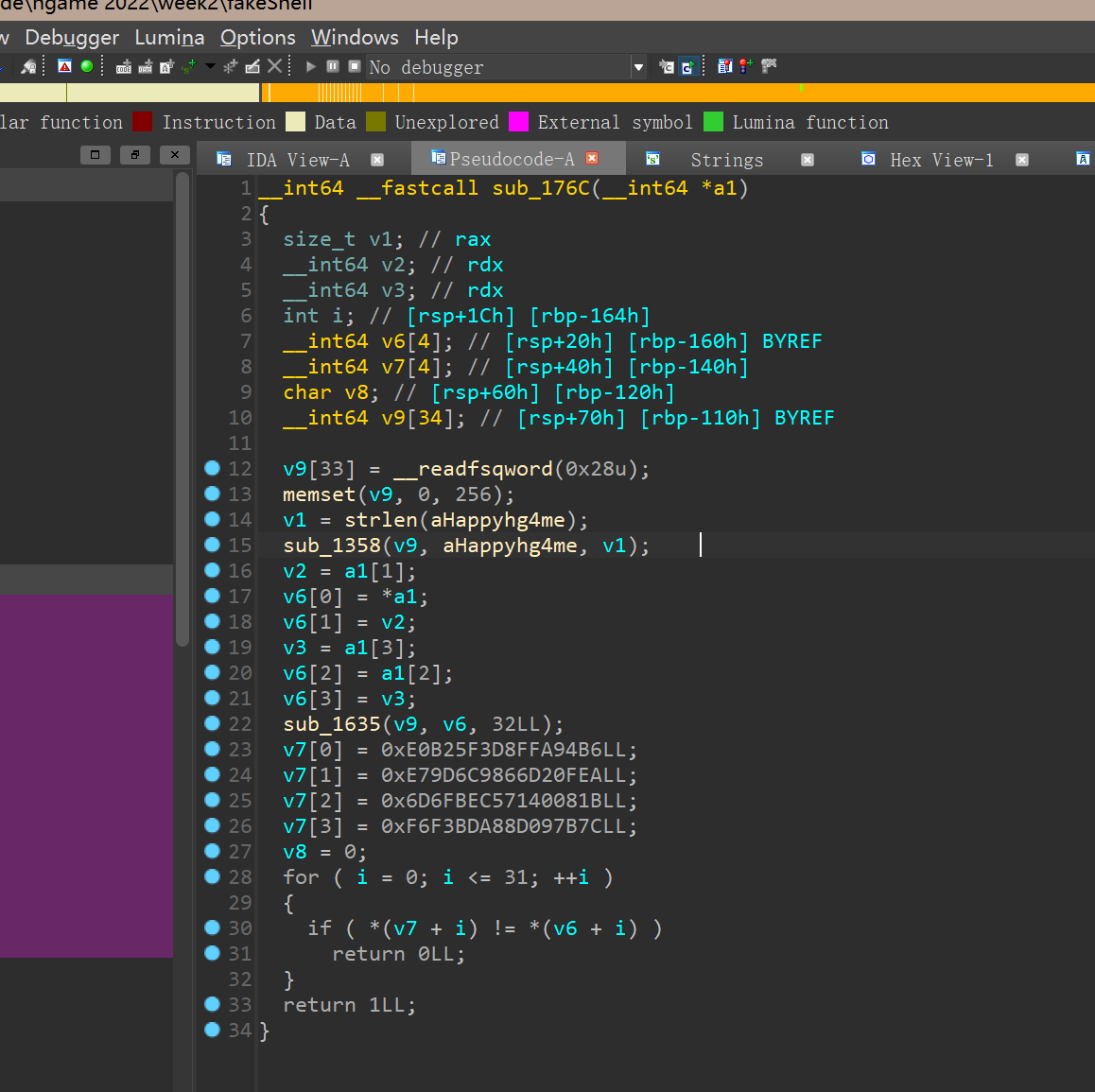
Task: Start the debugger process with play button
Action: click(x=310, y=66)
